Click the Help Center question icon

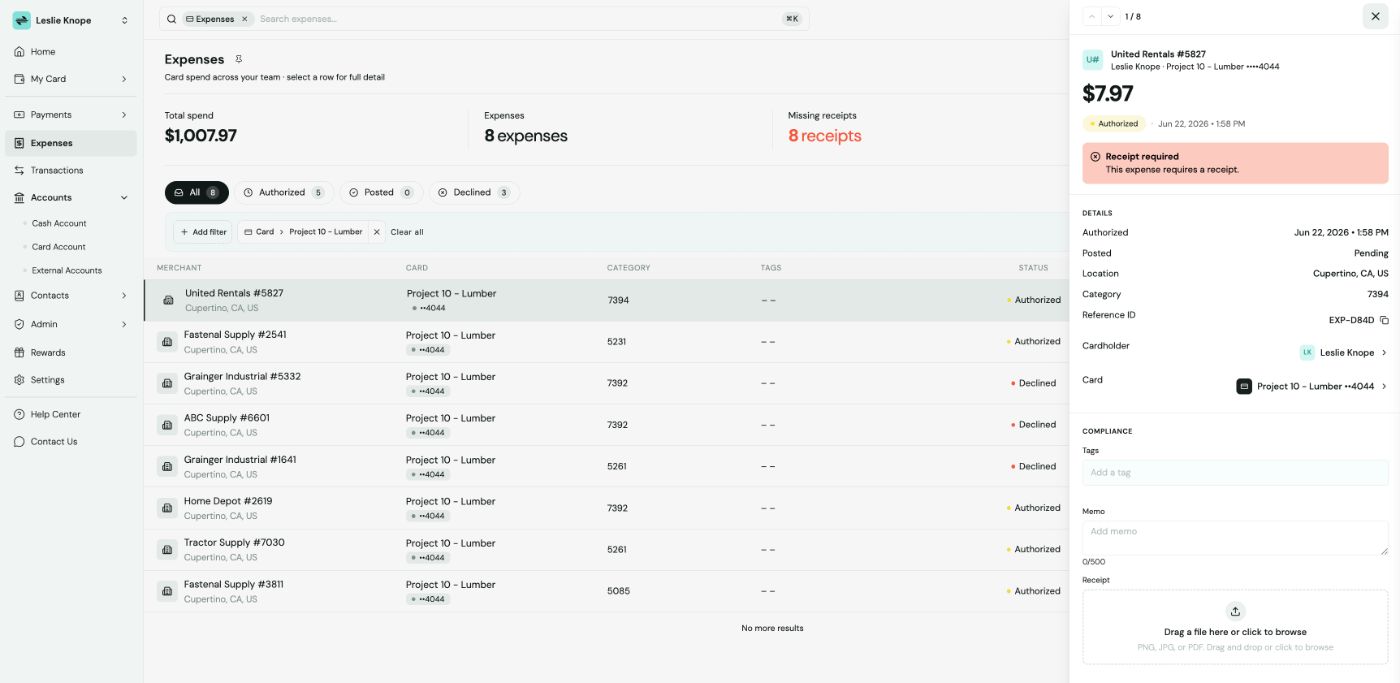click(19, 414)
